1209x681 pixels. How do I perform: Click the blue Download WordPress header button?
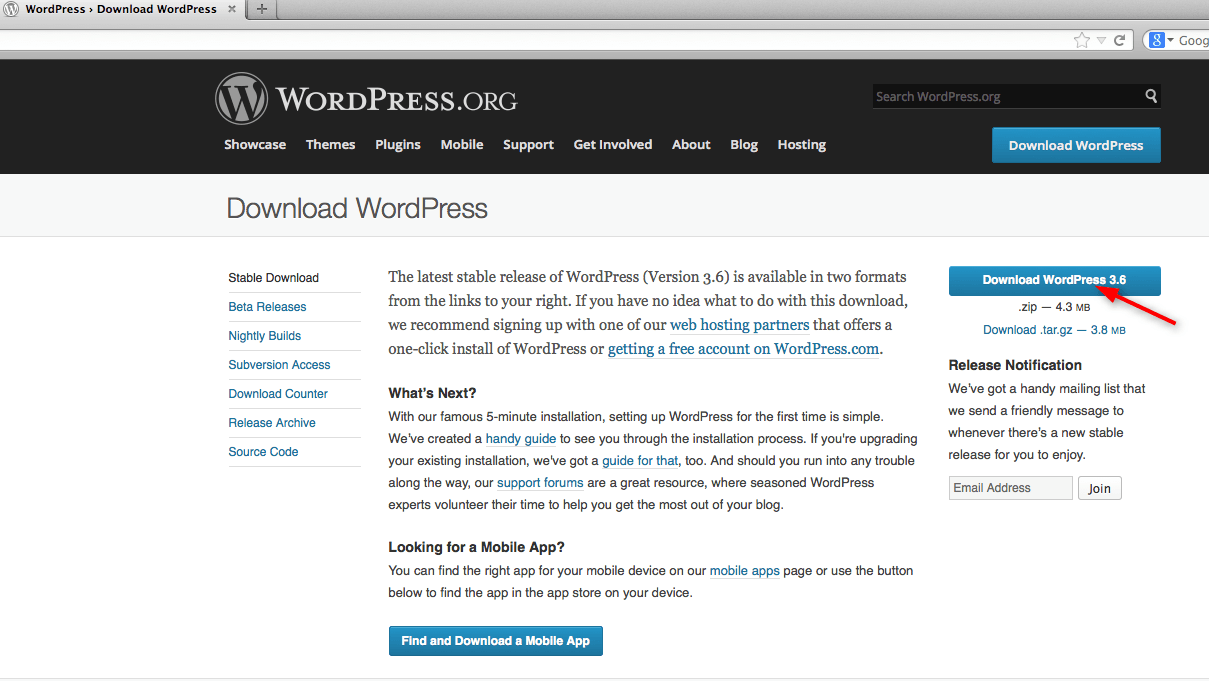1075,145
